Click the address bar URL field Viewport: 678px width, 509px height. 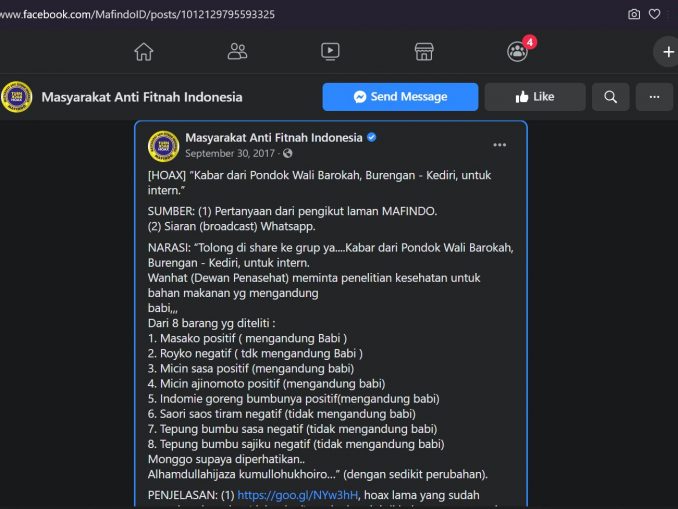[303, 14]
